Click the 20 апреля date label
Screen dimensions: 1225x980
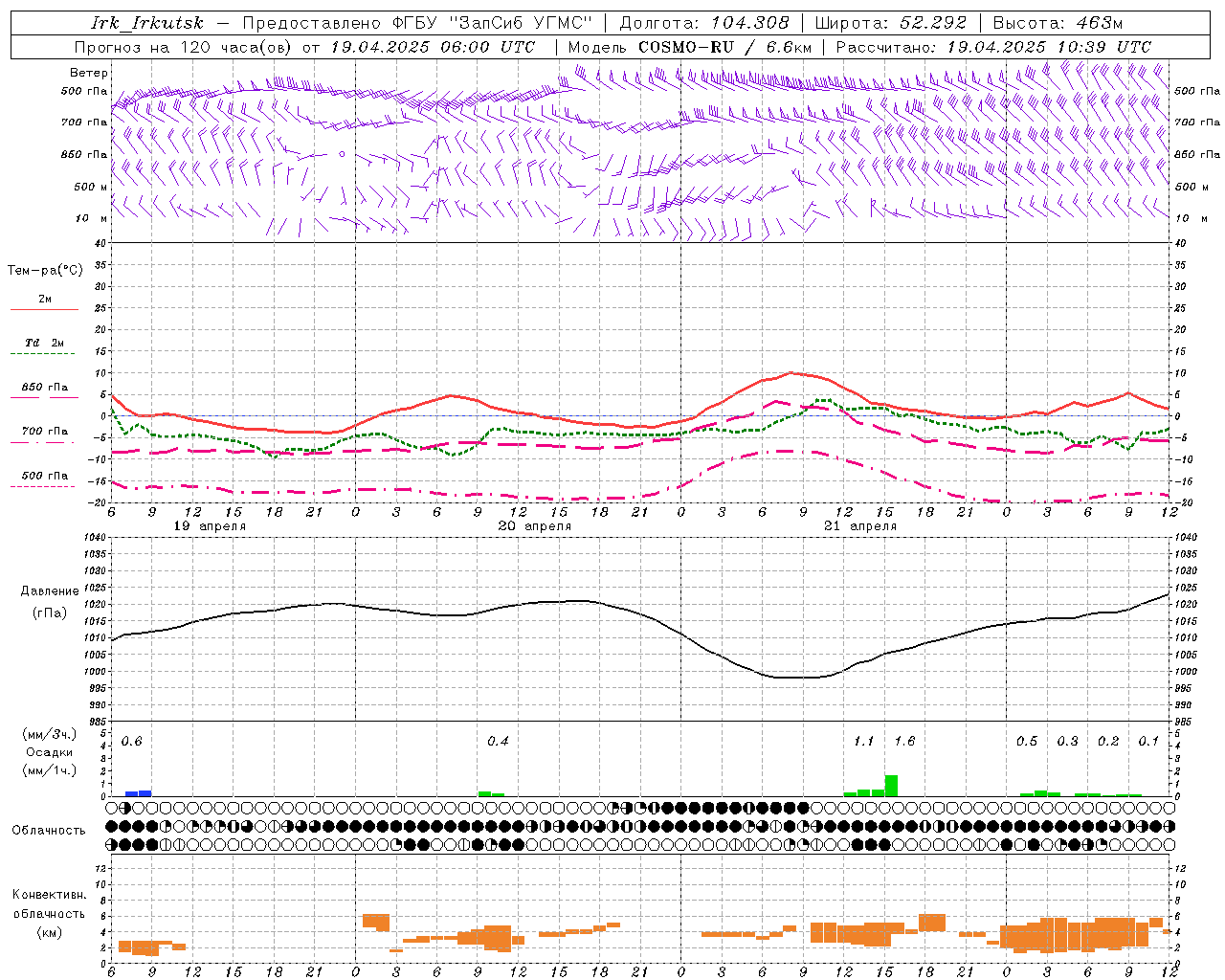pyautogui.click(x=535, y=526)
